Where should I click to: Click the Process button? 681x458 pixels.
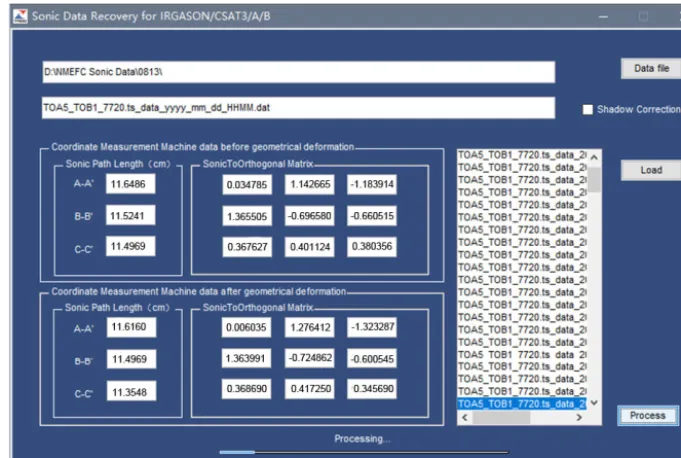click(648, 415)
